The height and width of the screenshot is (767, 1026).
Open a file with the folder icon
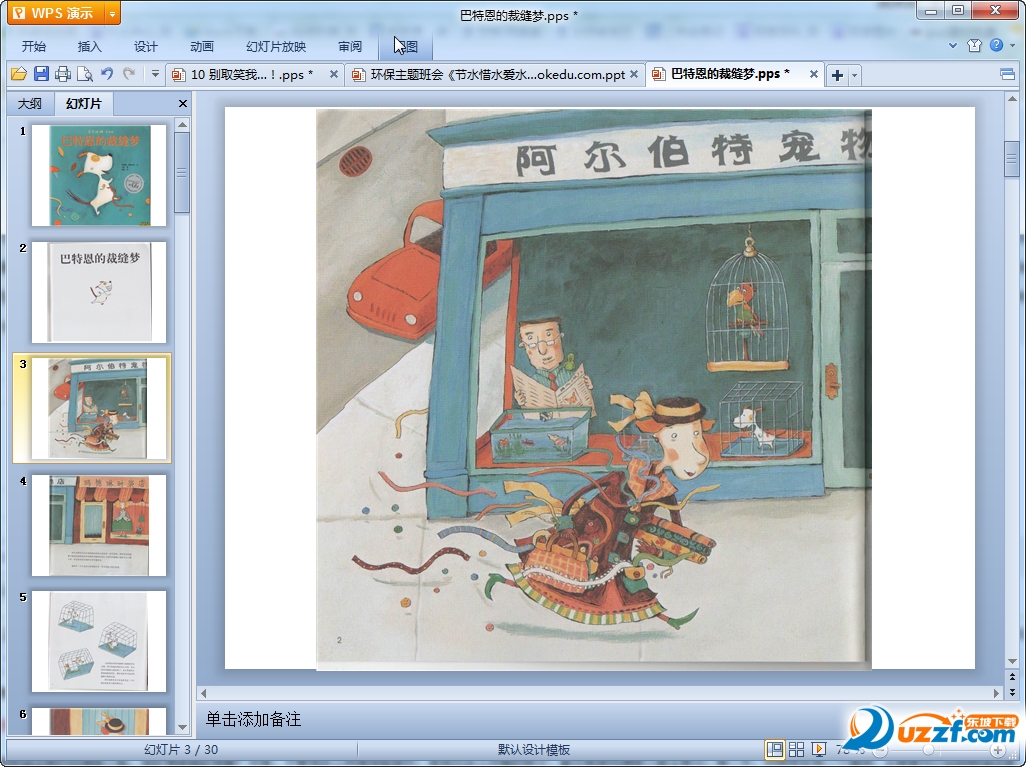click(x=18, y=74)
